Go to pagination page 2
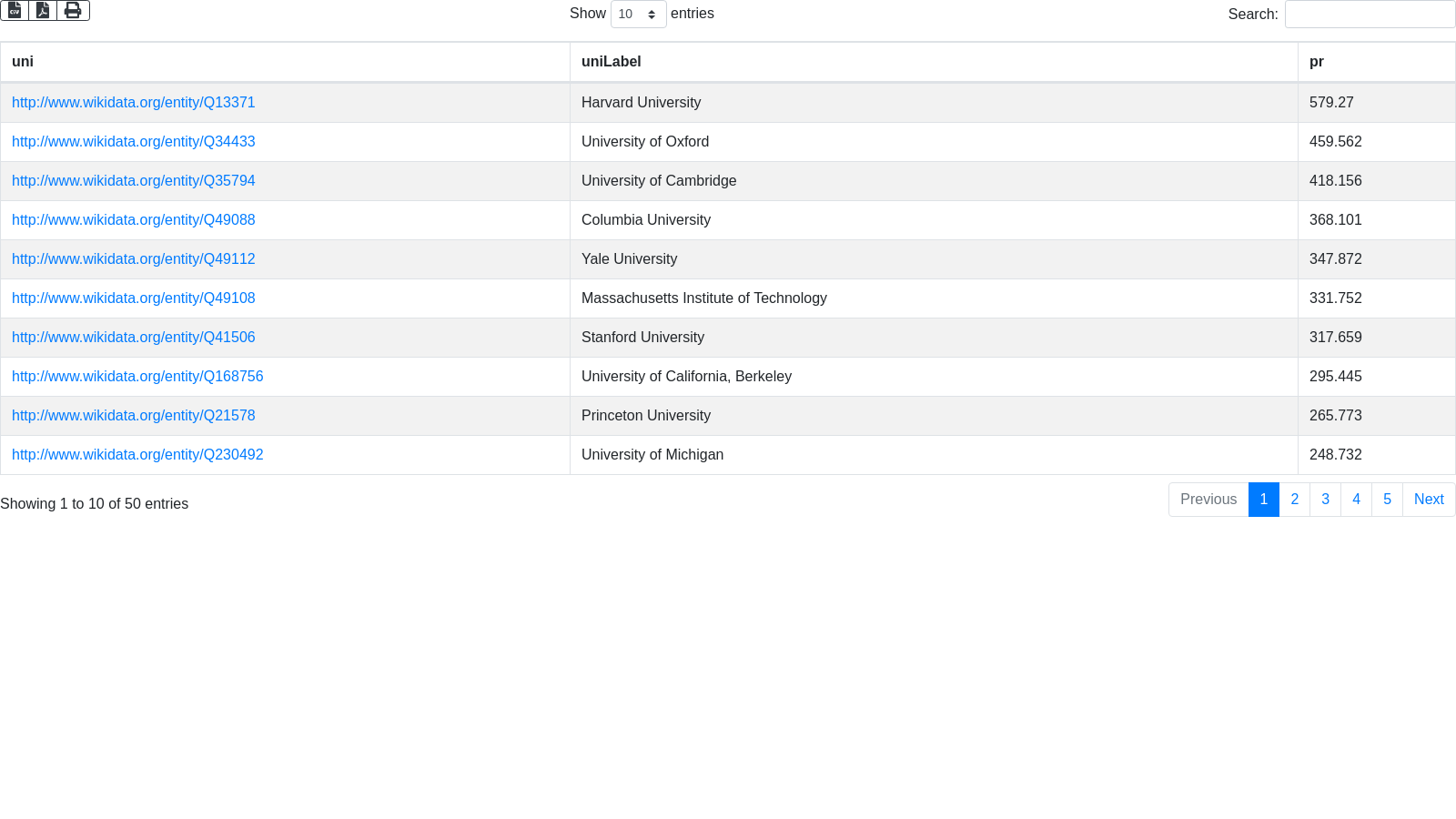The height and width of the screenshot is (819, 1456). tap(1294, 500)
